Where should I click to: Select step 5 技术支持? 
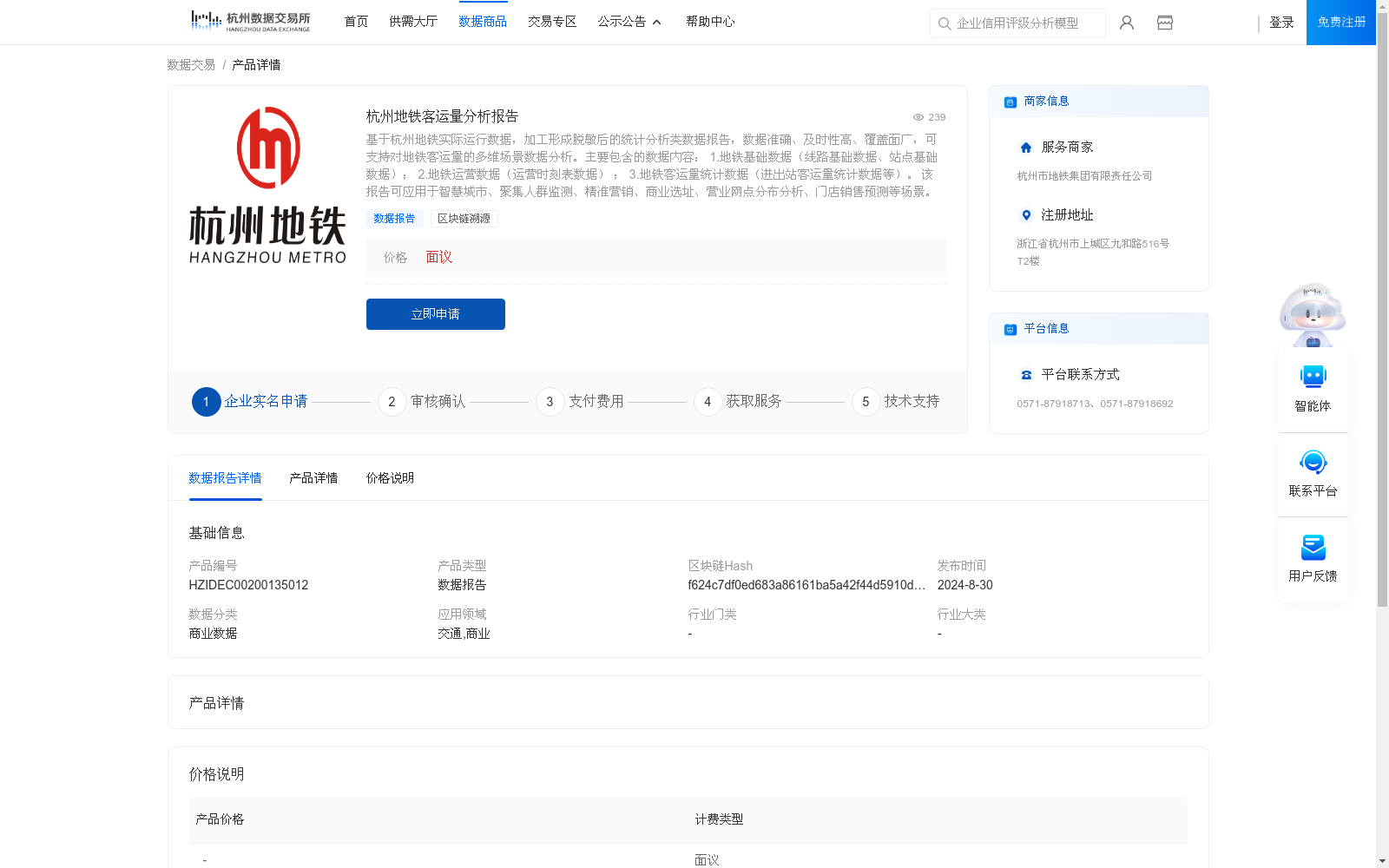[896, 402]
